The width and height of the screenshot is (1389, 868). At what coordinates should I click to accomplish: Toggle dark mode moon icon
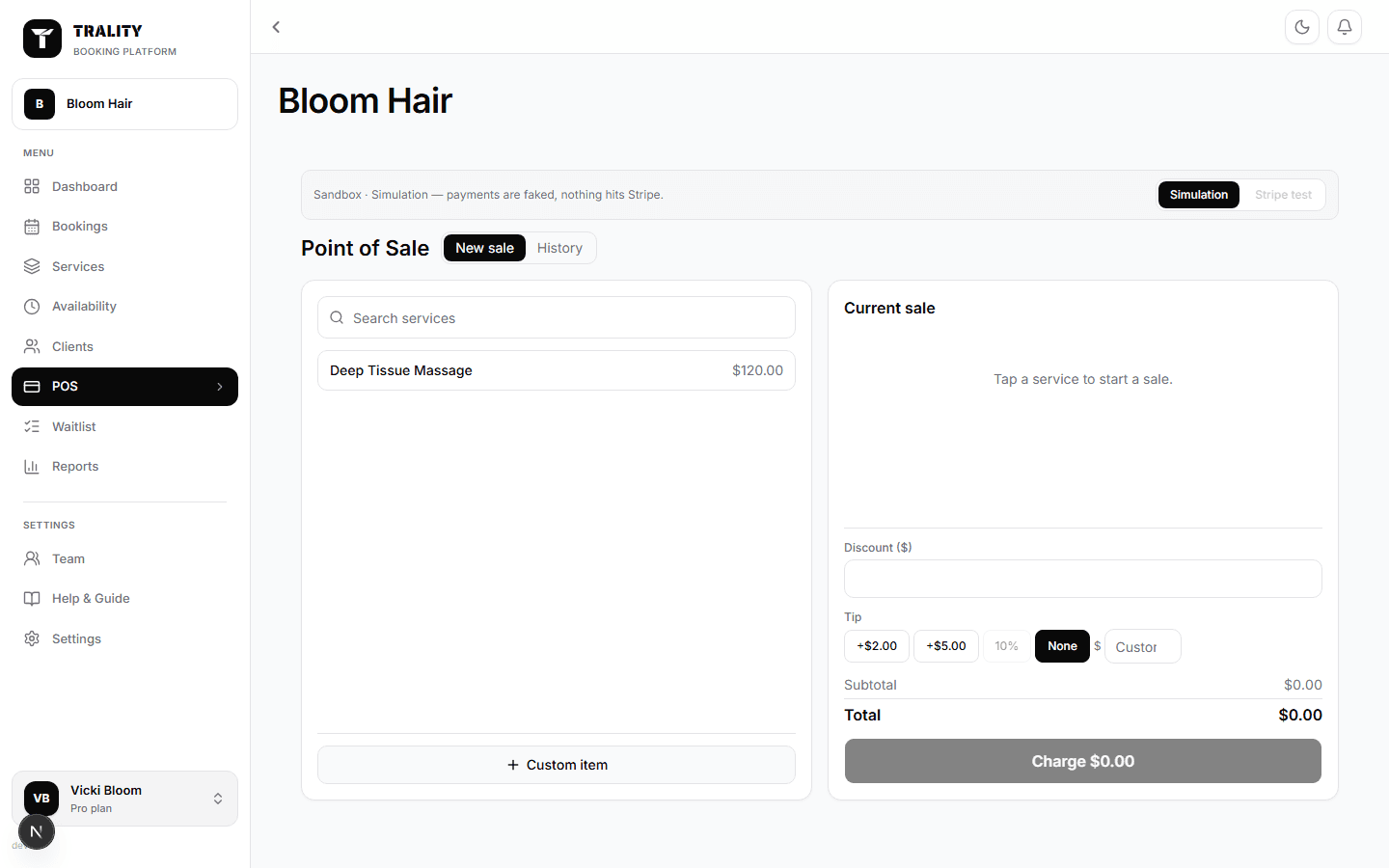[1302, 27]
